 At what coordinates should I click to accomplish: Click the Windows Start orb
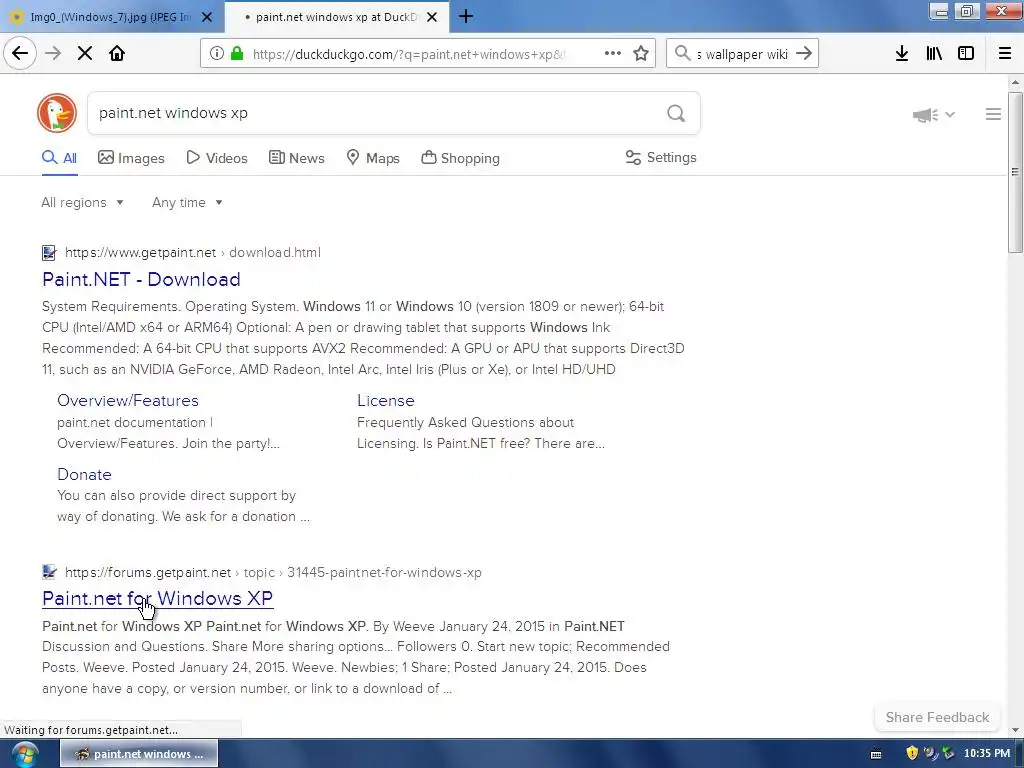(x=24, y=754)
